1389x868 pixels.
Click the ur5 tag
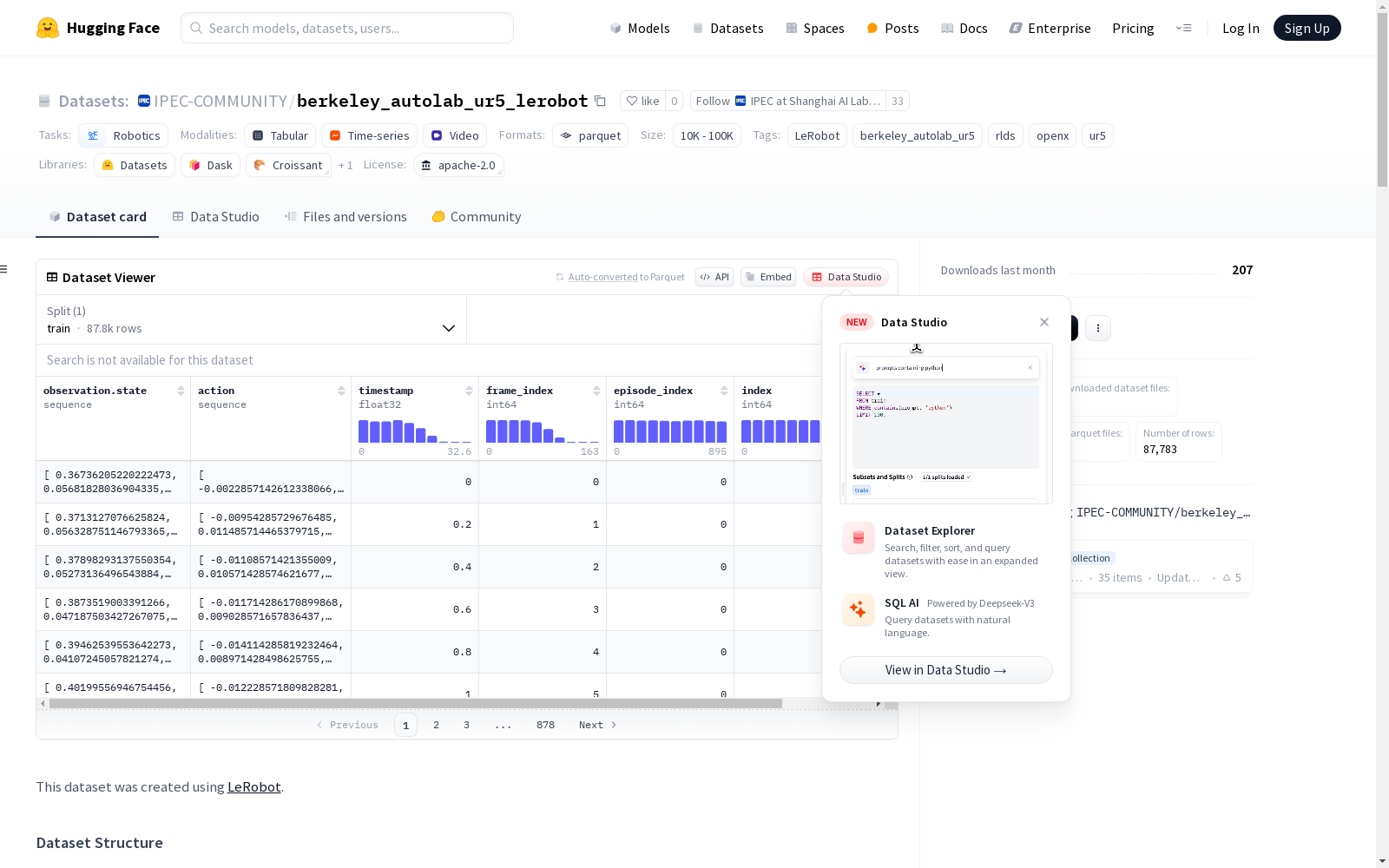pyautogui.click(x=1097, y=135)
